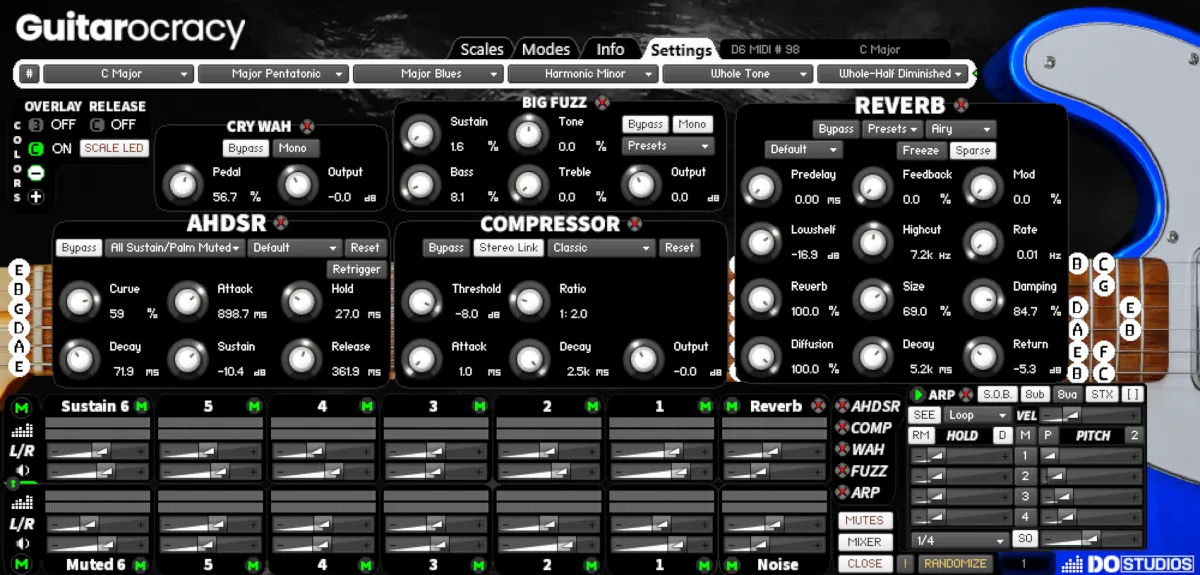
Task: Click the red X icon beside AHDSR title
Action: point(281,223)
